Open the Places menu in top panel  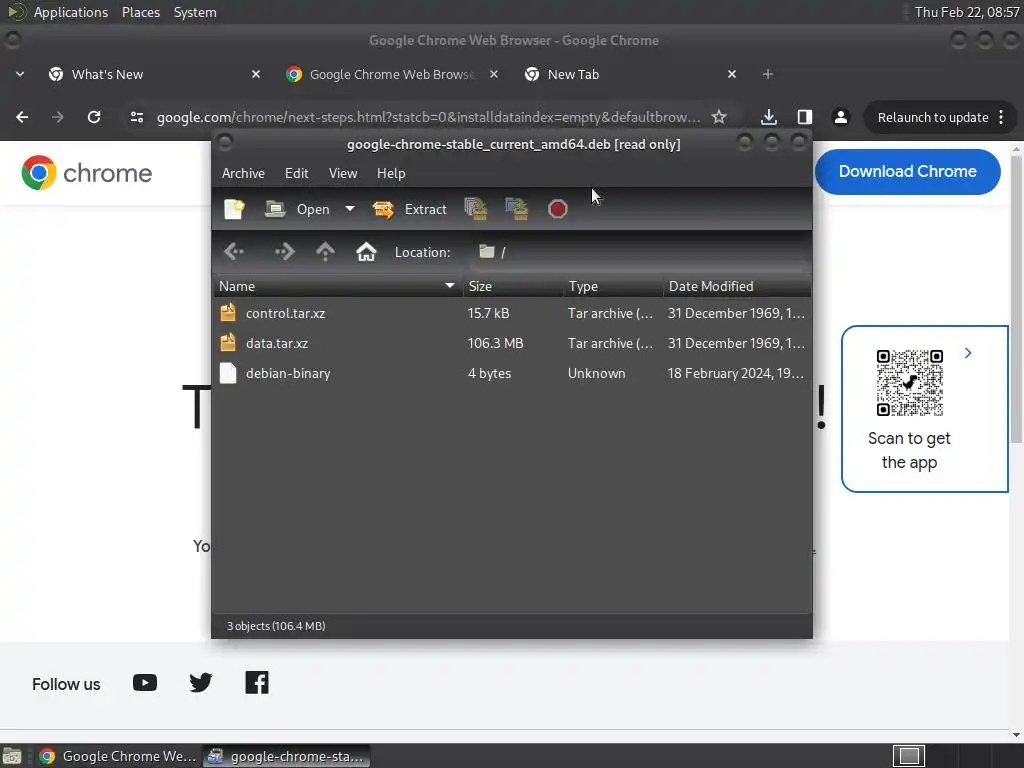click(140, 12)
